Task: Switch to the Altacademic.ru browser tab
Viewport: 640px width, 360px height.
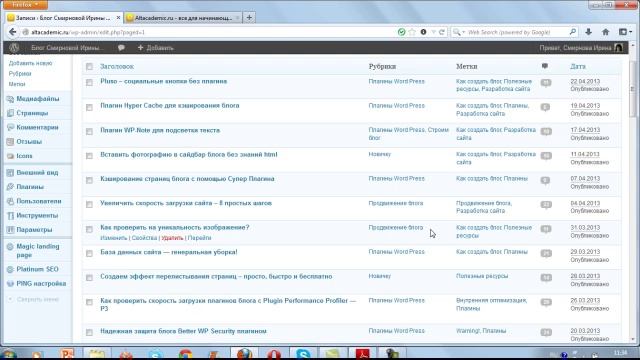Action: (183, 18)
